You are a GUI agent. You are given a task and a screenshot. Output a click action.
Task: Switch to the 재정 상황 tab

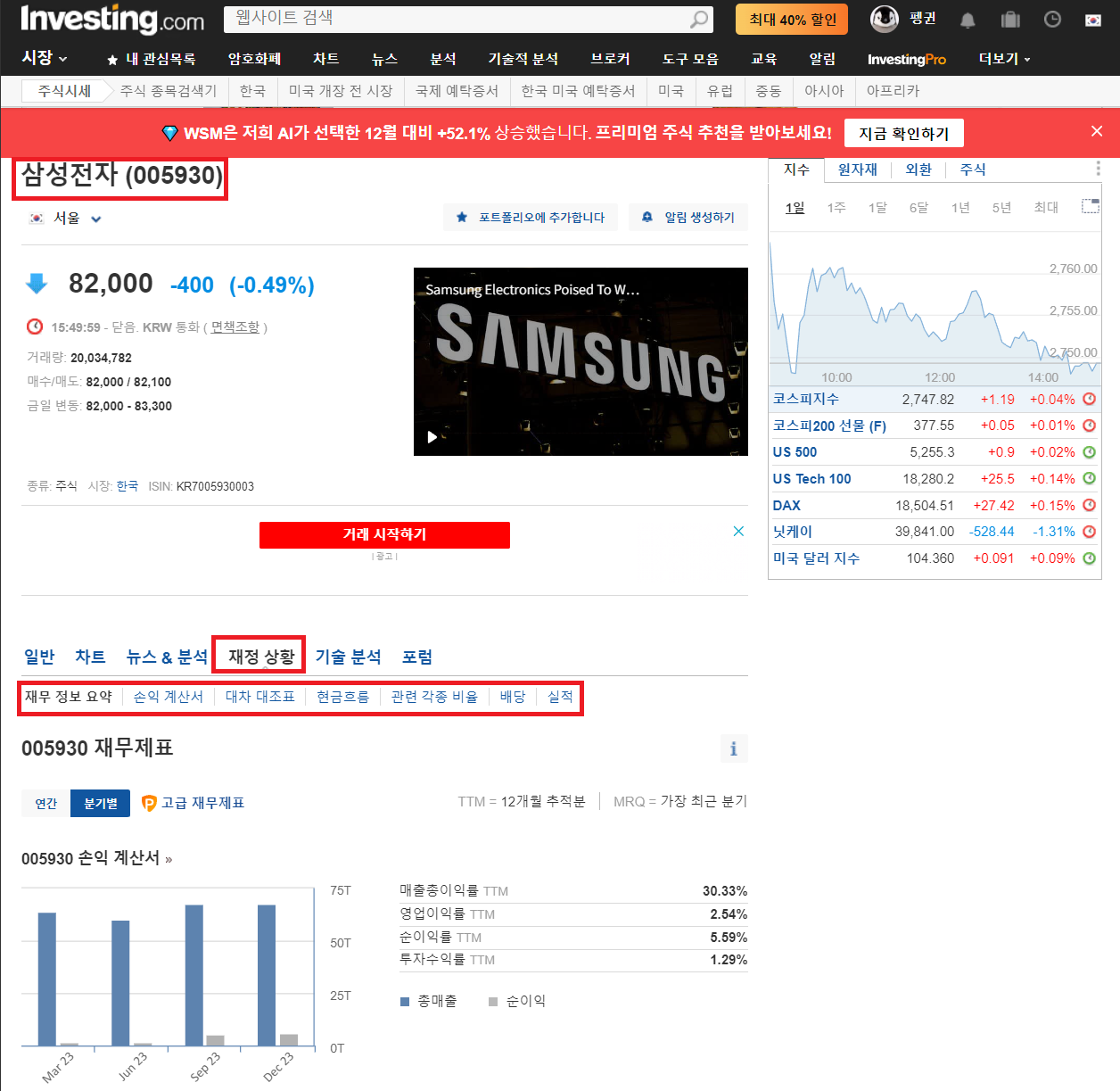pos(261,657)
